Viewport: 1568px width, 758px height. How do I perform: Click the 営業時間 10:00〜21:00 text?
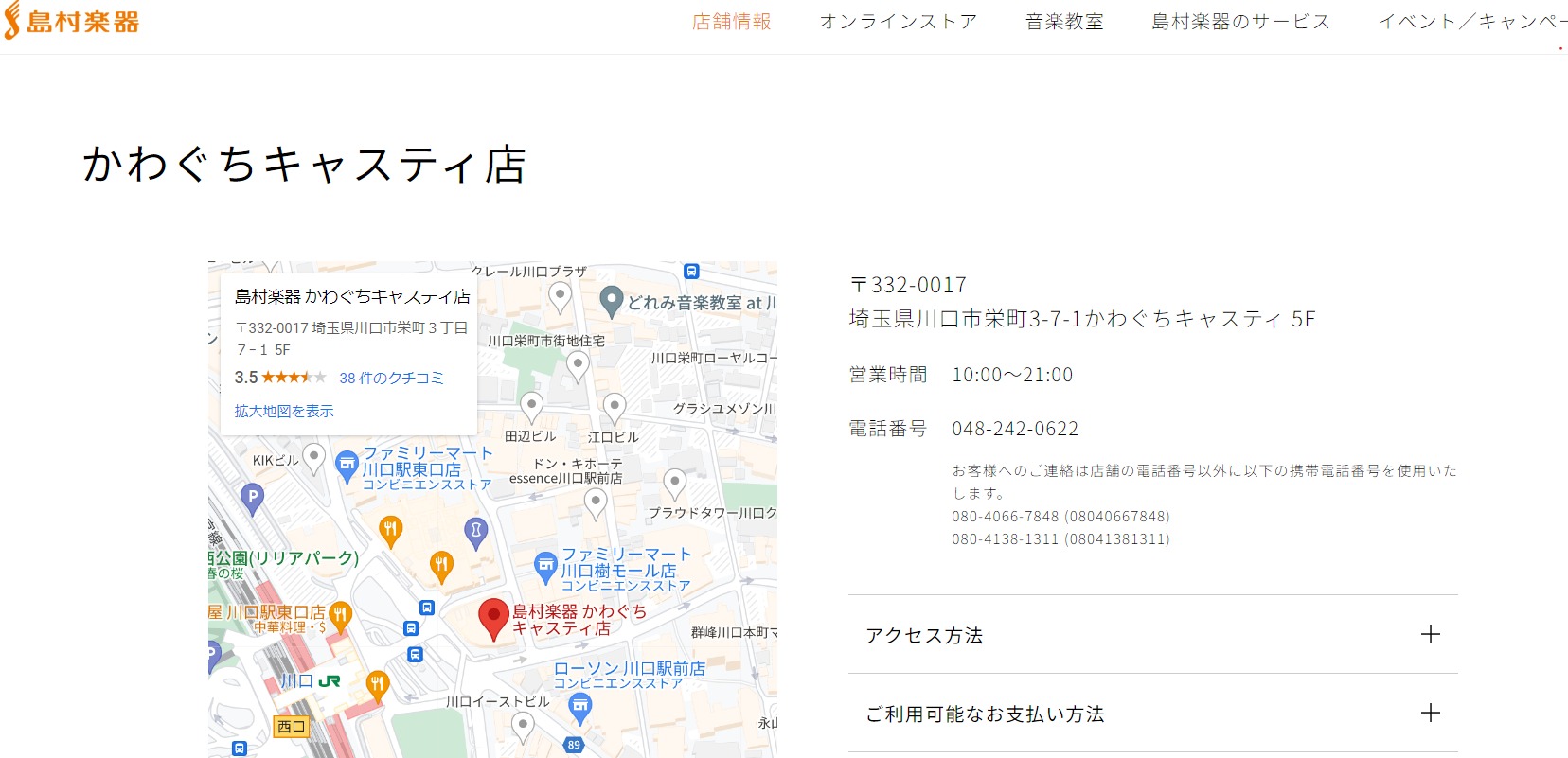961,375
